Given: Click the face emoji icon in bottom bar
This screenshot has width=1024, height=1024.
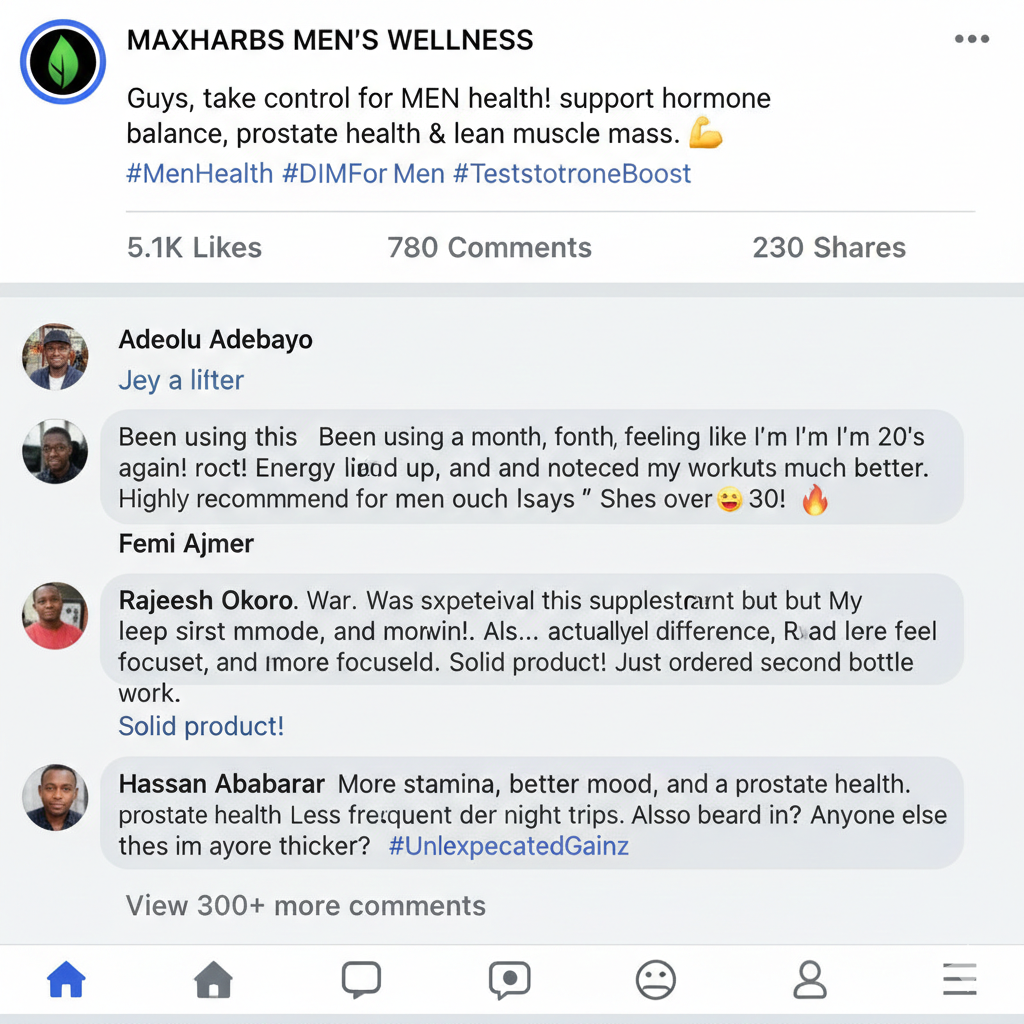Looking at the screenshot, I should point(656,980).
